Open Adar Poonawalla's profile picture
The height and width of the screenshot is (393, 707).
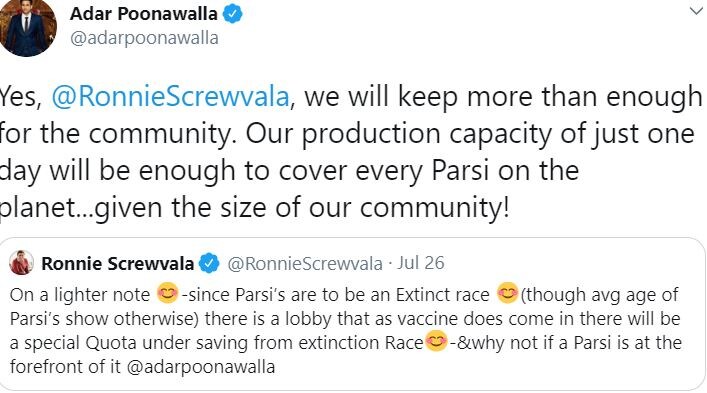[28, 28]
